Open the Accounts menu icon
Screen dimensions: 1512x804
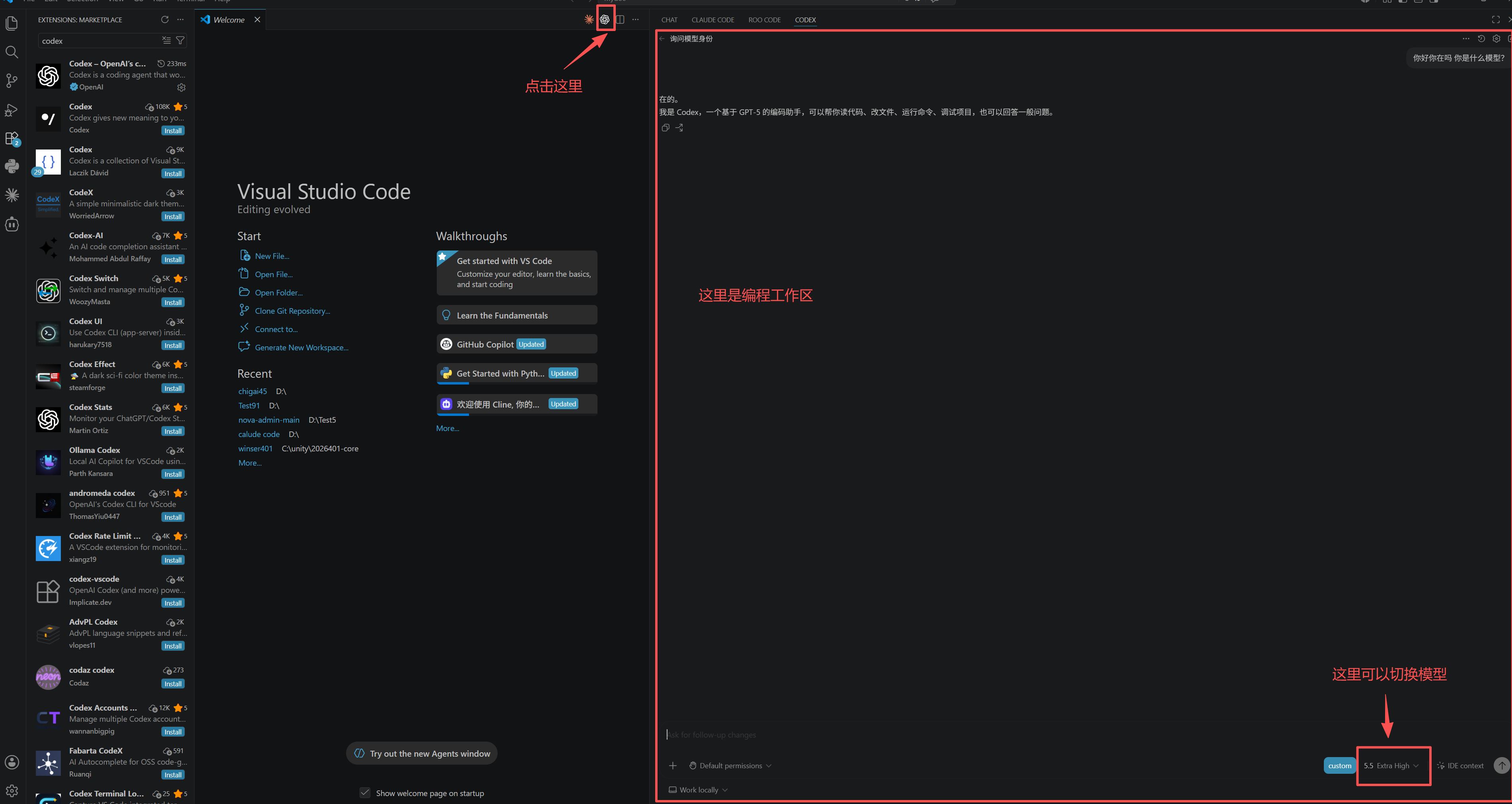pyautogui.click(x=12, y=762)
